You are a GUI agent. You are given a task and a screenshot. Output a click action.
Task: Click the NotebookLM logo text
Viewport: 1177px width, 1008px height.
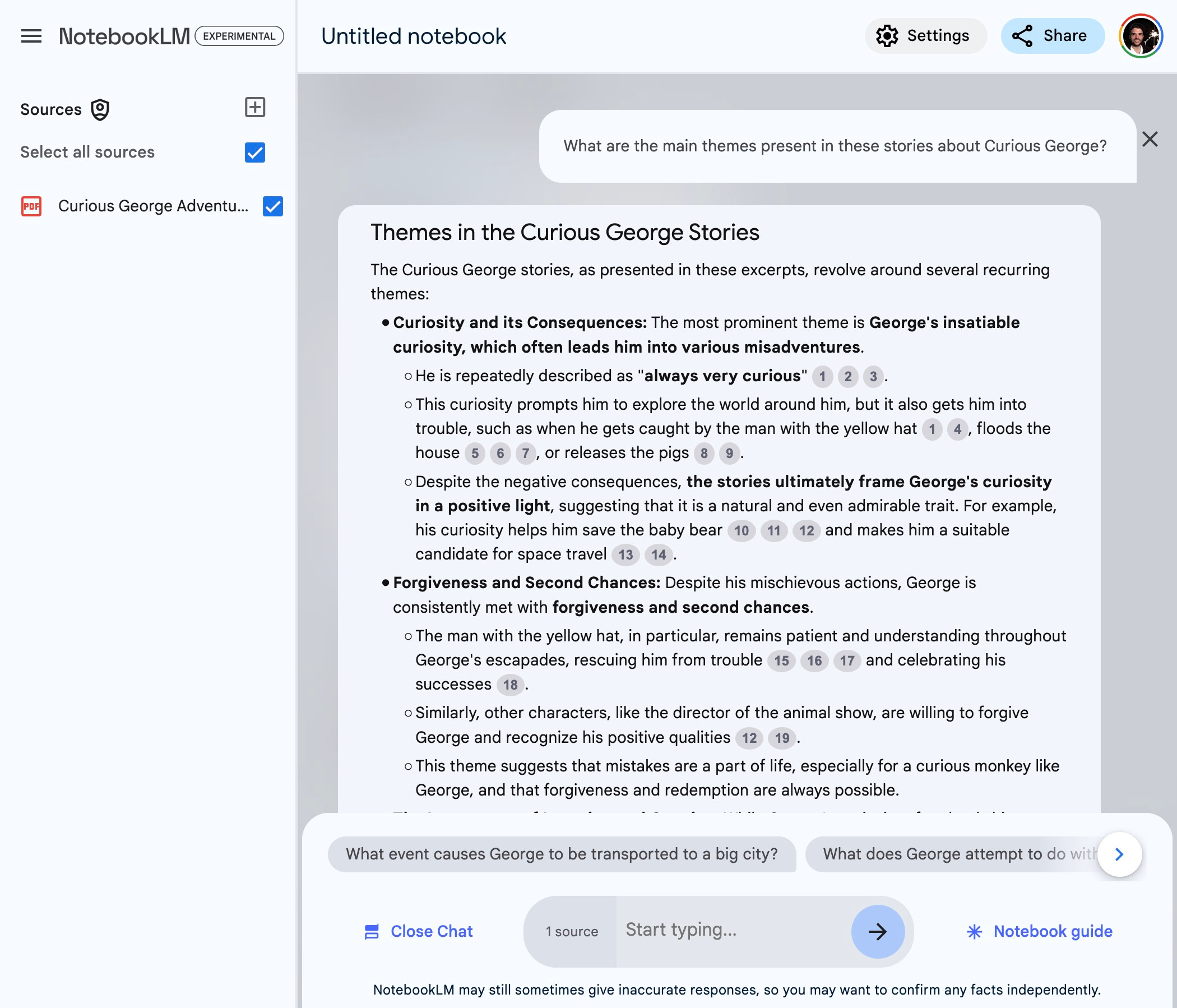[x=124, y=36]
